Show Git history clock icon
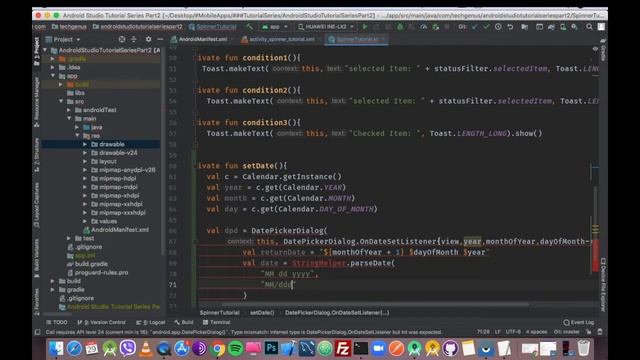640x360 pixels. (x=498, y=27)
